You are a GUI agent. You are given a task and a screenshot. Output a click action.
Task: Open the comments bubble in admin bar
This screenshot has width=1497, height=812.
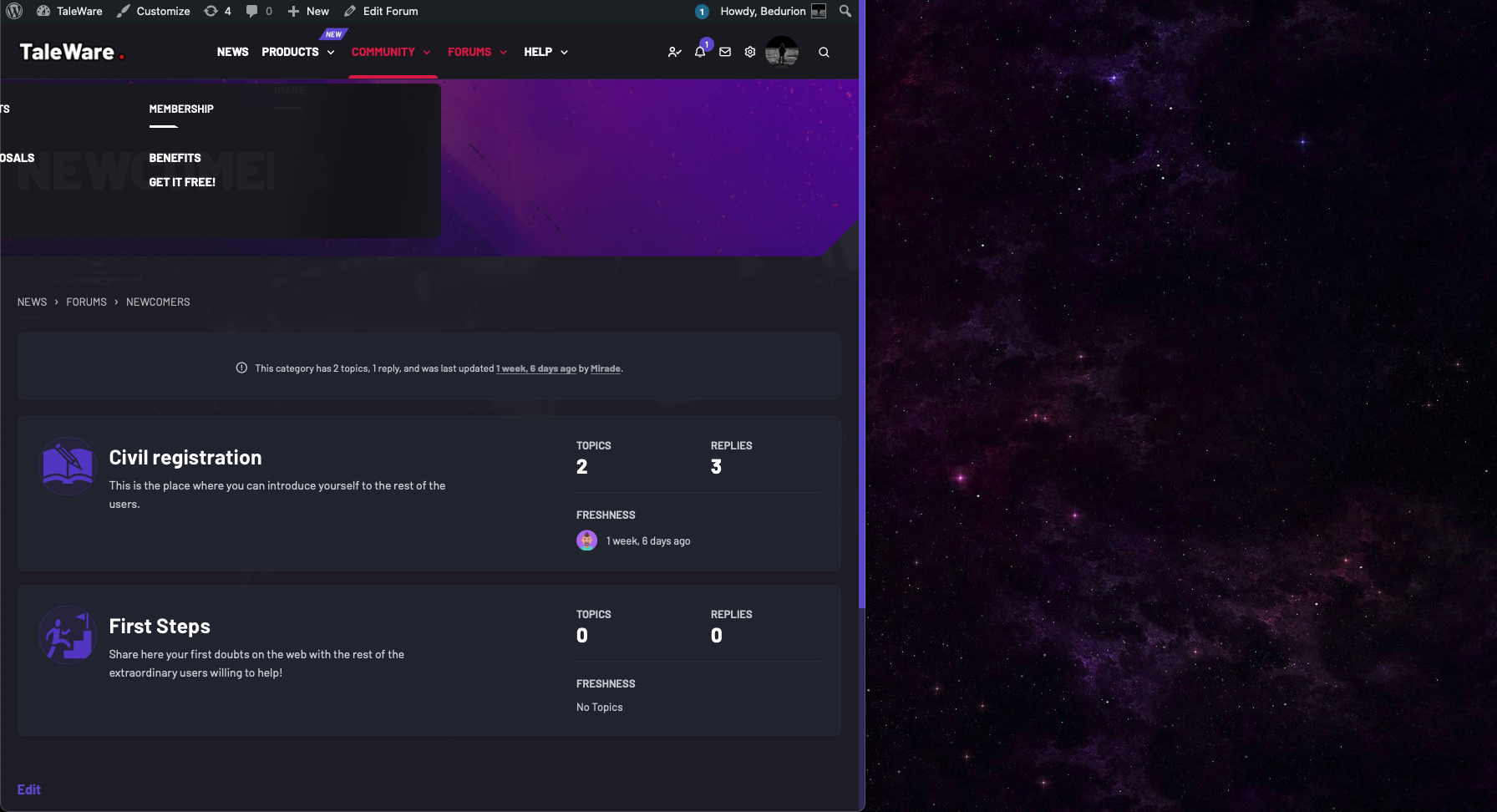[259, 11]
